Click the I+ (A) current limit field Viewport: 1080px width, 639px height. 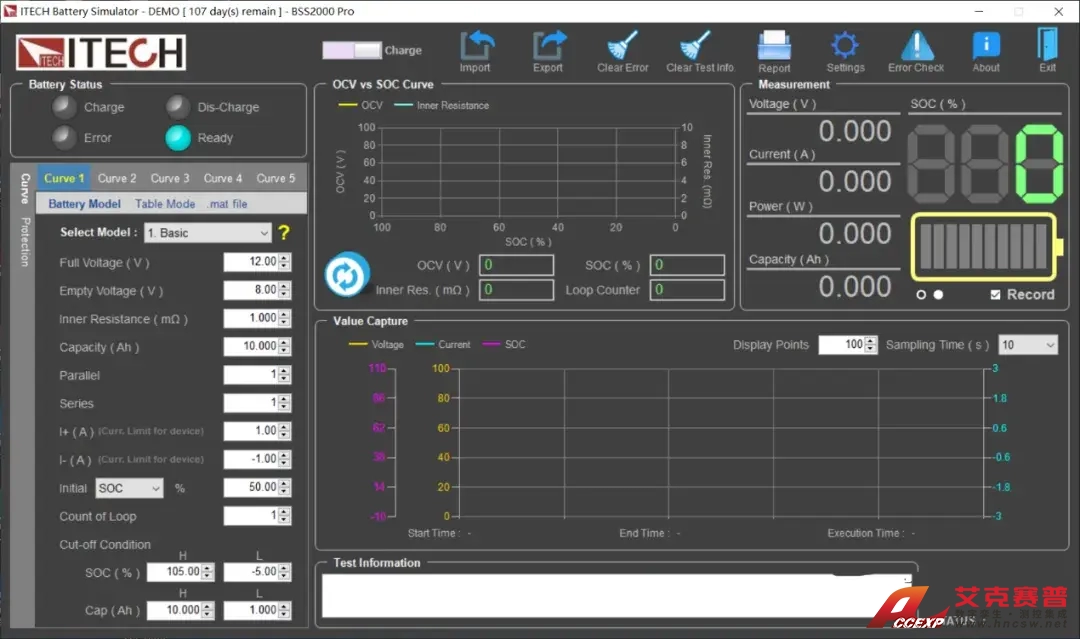257,431
